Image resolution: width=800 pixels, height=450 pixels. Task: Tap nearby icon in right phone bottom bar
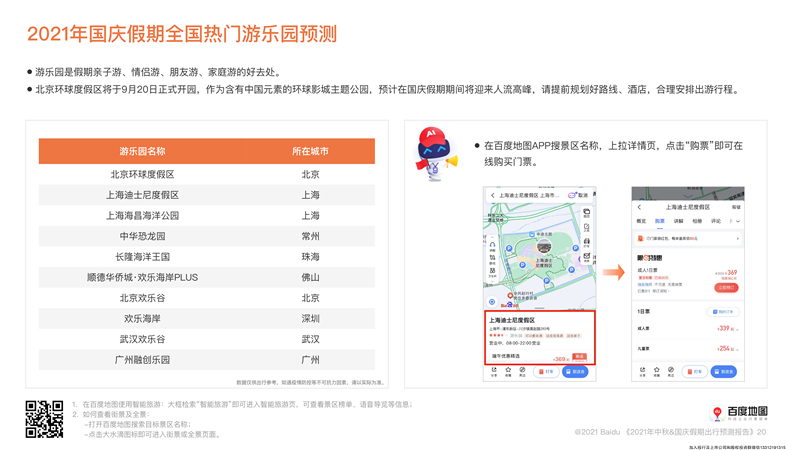coord(670,371)
